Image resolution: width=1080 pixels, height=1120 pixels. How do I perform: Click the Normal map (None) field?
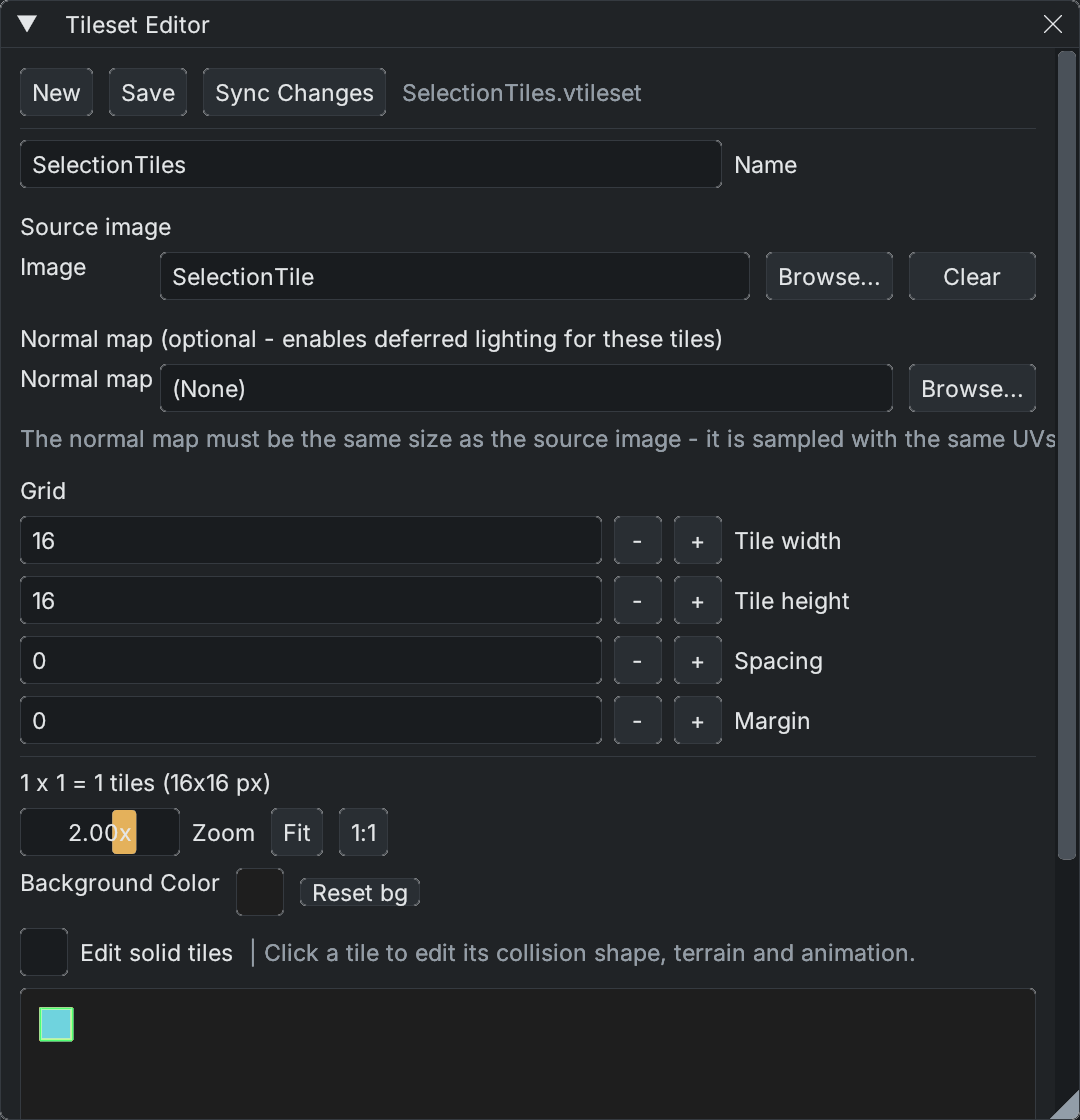pos(526,388)
